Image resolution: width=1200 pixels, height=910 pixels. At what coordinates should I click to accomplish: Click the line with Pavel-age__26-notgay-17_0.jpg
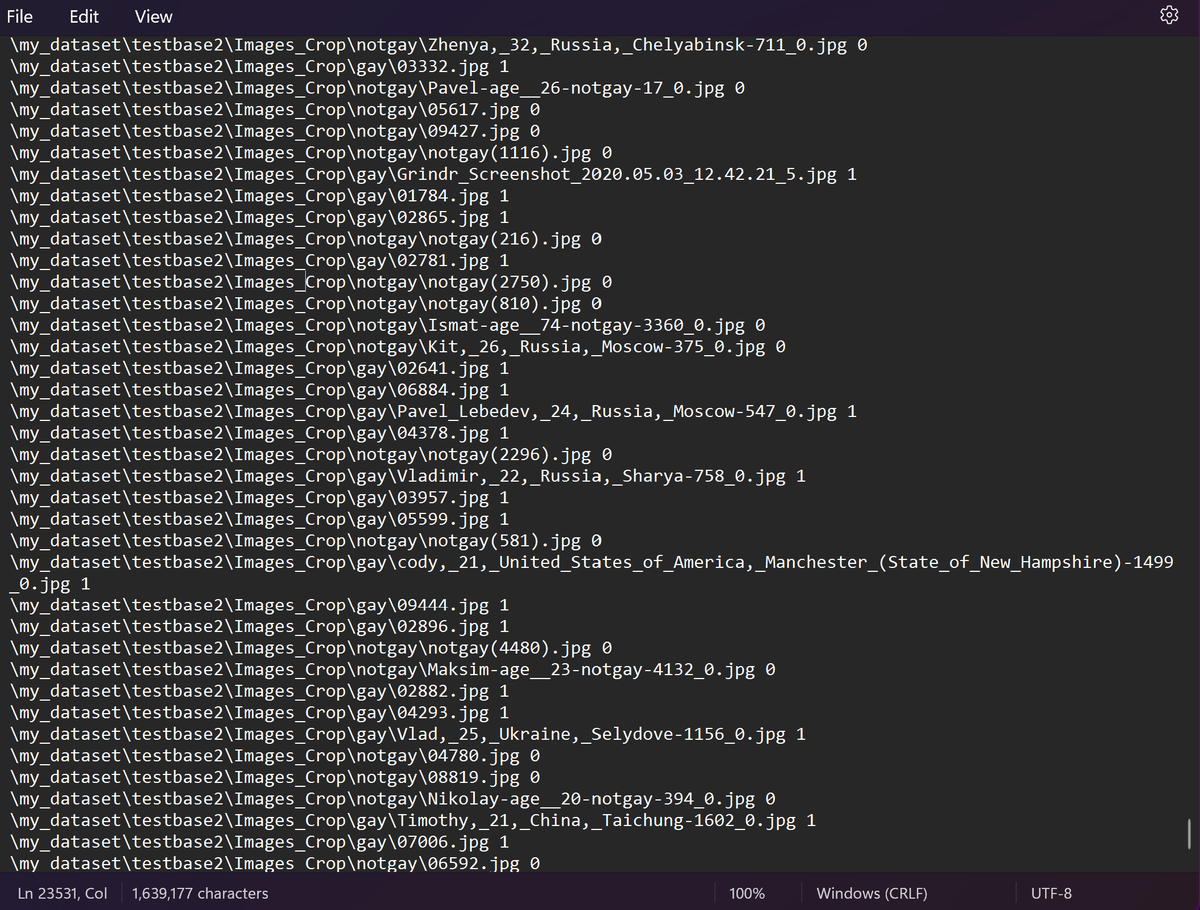click(377, 88)
